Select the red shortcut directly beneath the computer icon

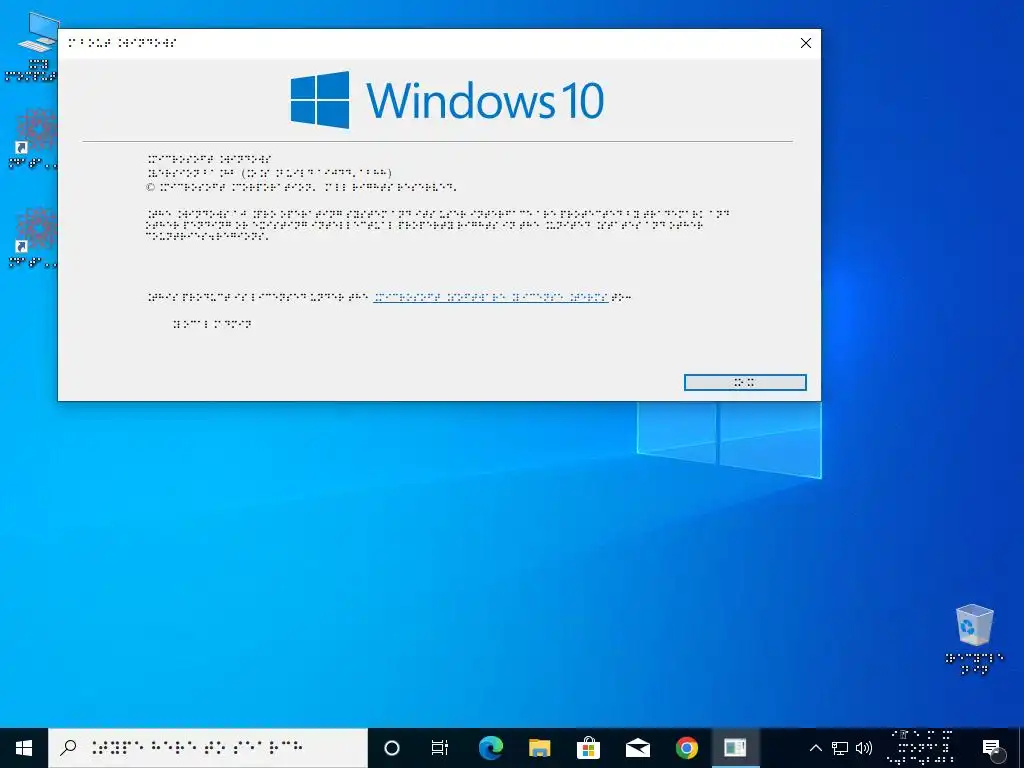(x=33, y=138)
